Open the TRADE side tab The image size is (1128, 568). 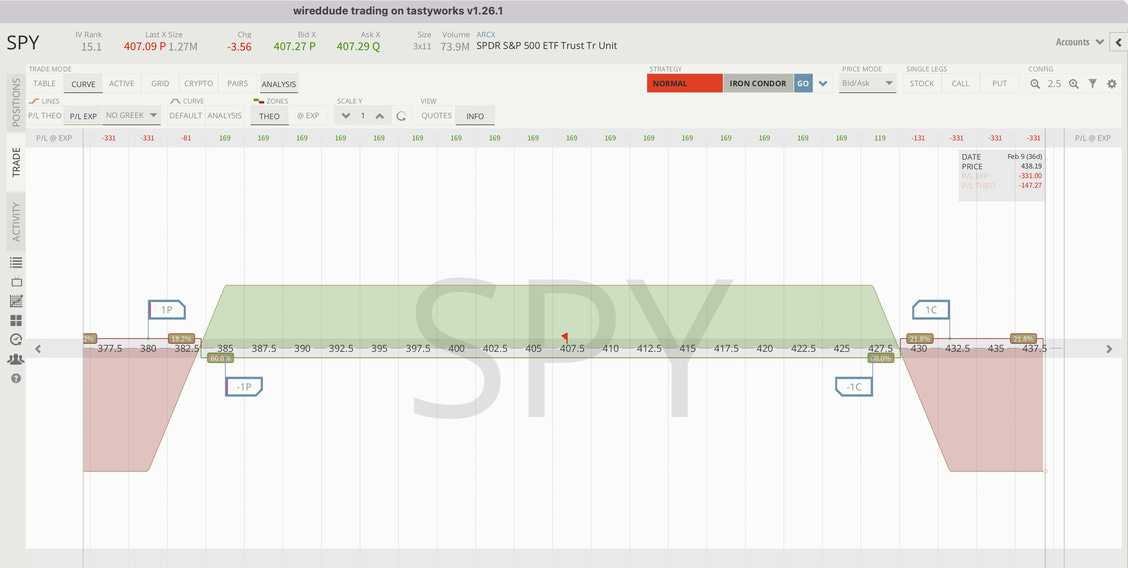[16, 162]
